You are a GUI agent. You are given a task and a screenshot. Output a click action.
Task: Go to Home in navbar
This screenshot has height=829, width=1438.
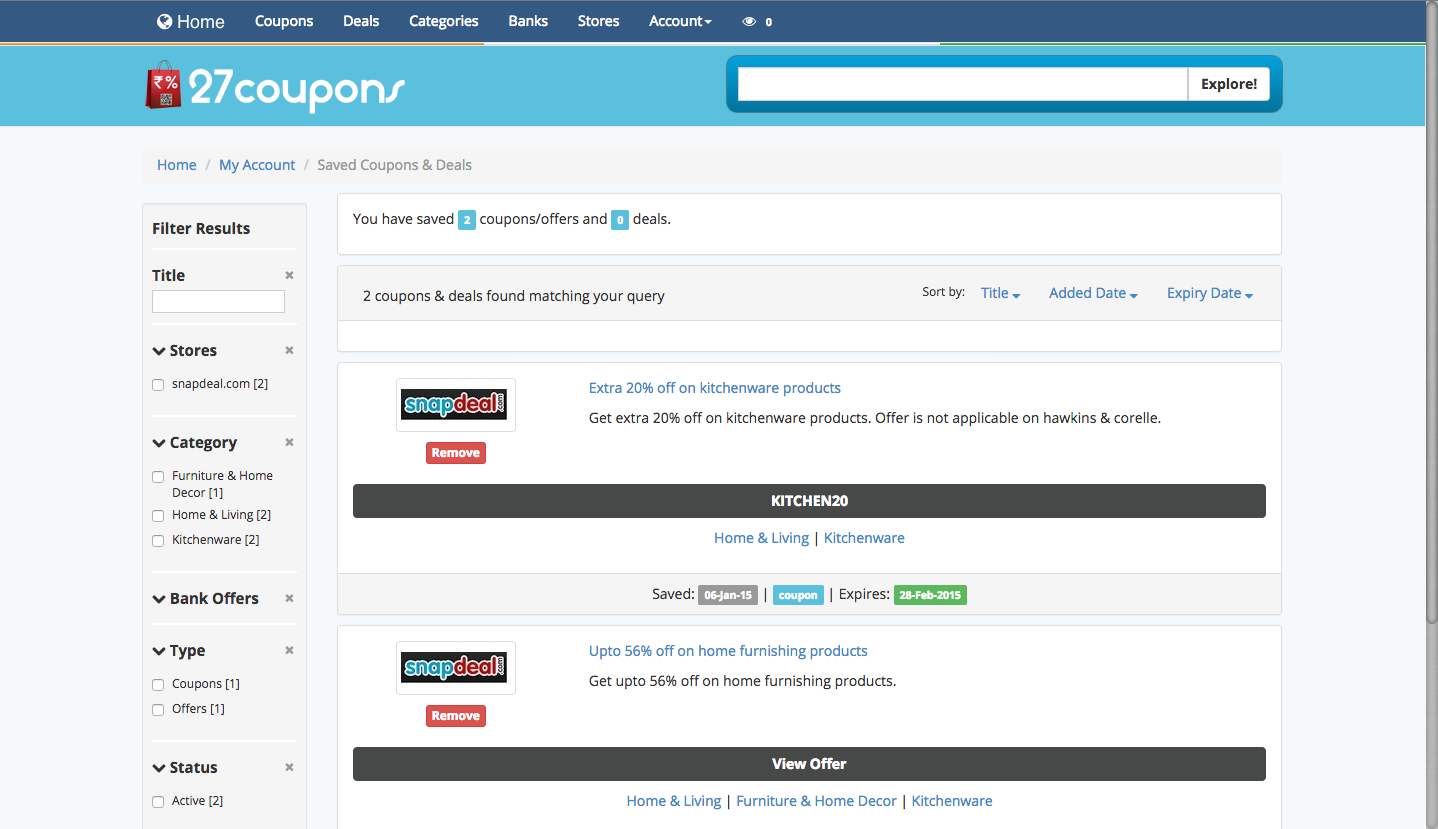(x=191, y=21)
